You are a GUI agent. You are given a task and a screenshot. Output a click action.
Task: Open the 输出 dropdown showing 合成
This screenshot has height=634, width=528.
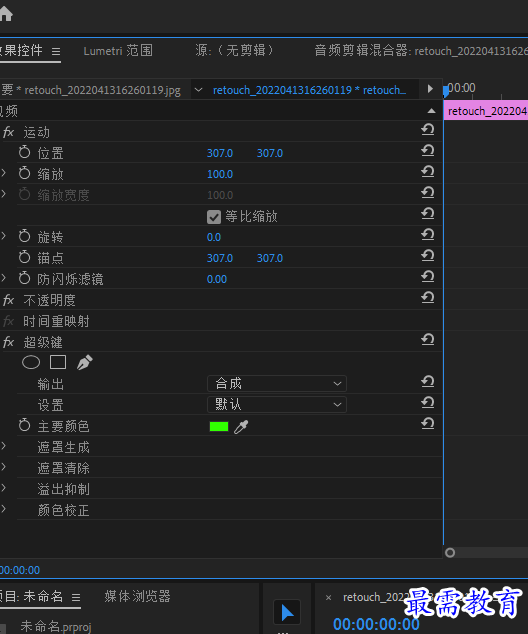(x=277, y=383)
